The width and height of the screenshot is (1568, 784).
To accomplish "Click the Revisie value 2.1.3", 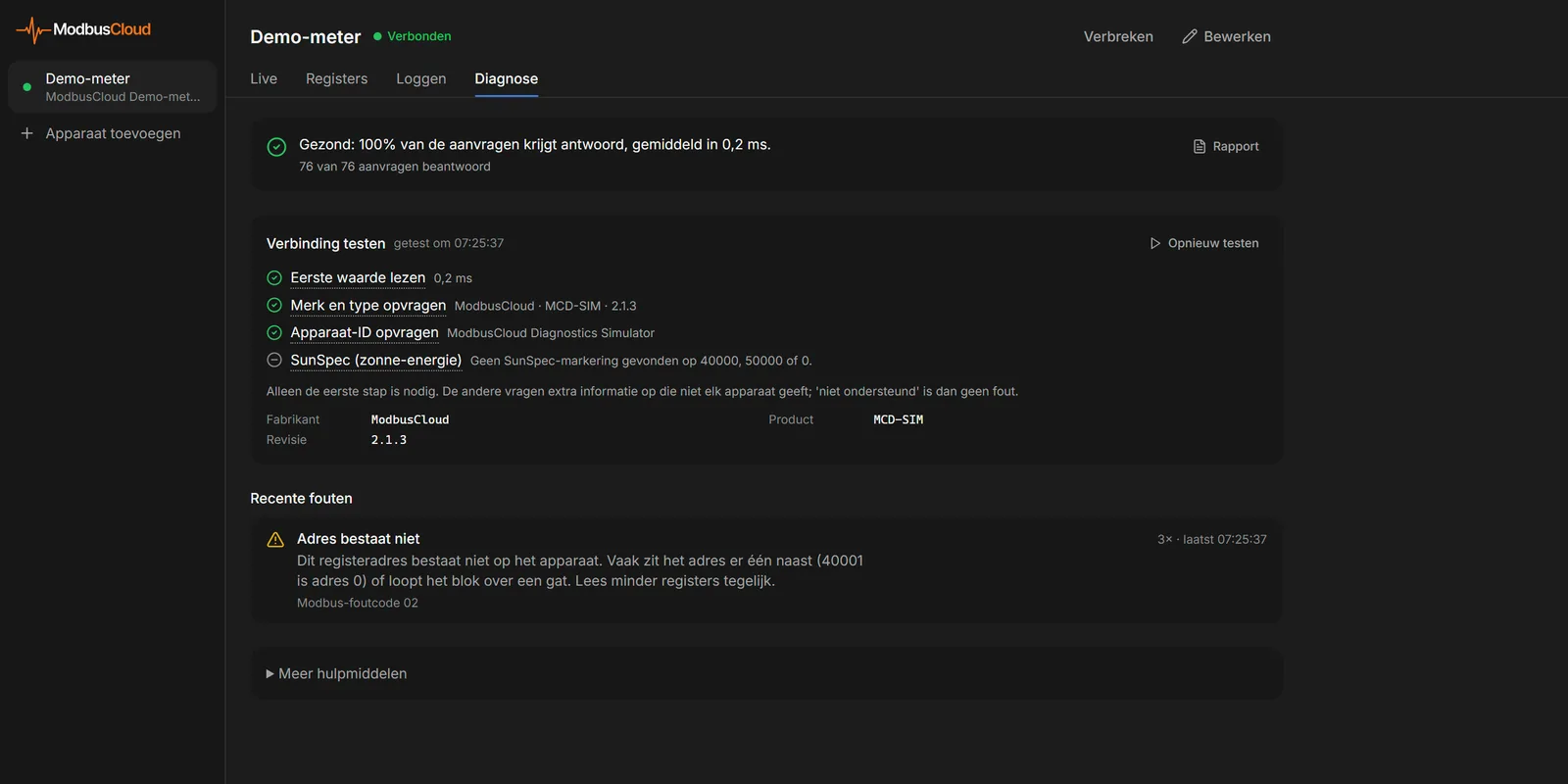I will click(x=389, y=440).
